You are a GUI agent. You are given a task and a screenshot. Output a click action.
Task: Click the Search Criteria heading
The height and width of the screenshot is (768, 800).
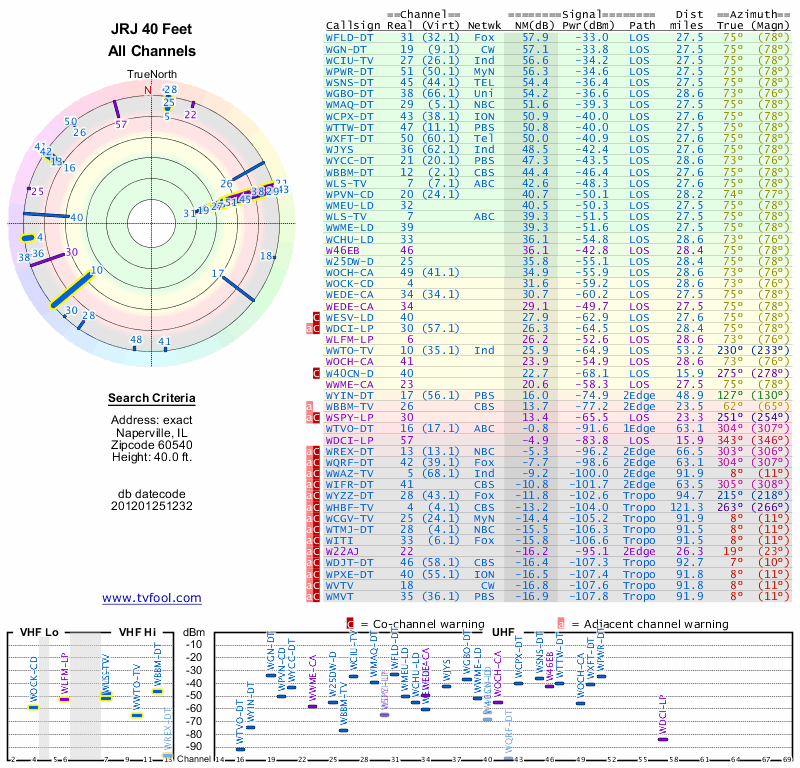click(x=152, y=399)
